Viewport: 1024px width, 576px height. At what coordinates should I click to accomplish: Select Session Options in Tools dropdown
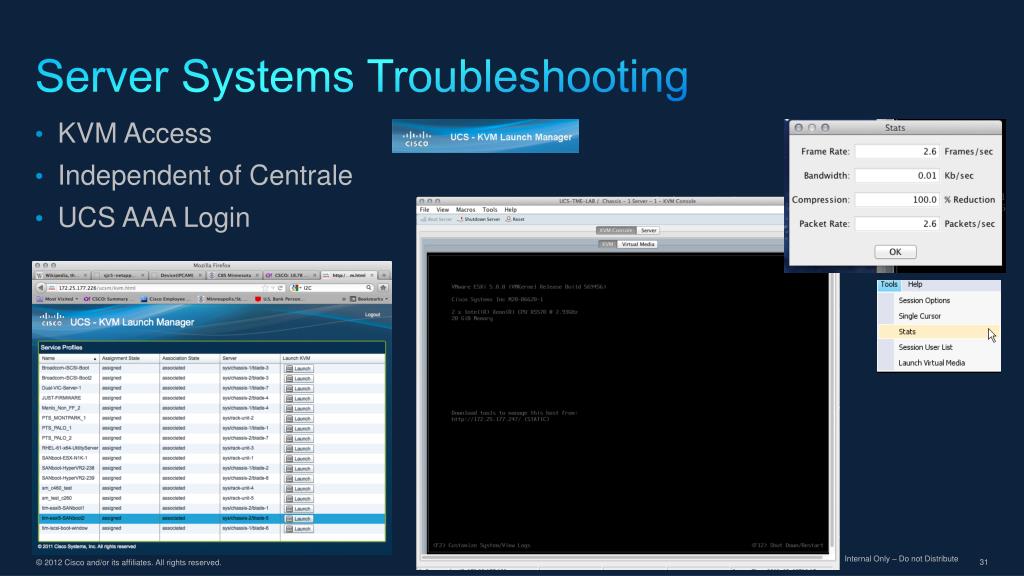click(x=923, y=300)
